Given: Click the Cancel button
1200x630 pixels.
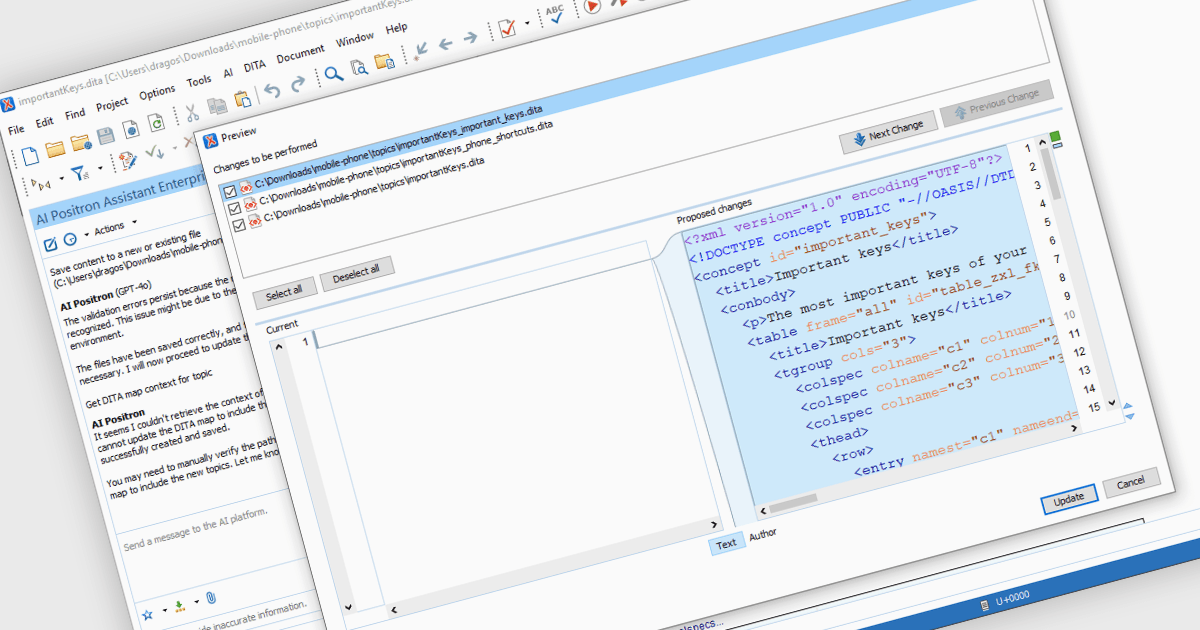Looking at the screenshot, I should (x=1131, y=483).
